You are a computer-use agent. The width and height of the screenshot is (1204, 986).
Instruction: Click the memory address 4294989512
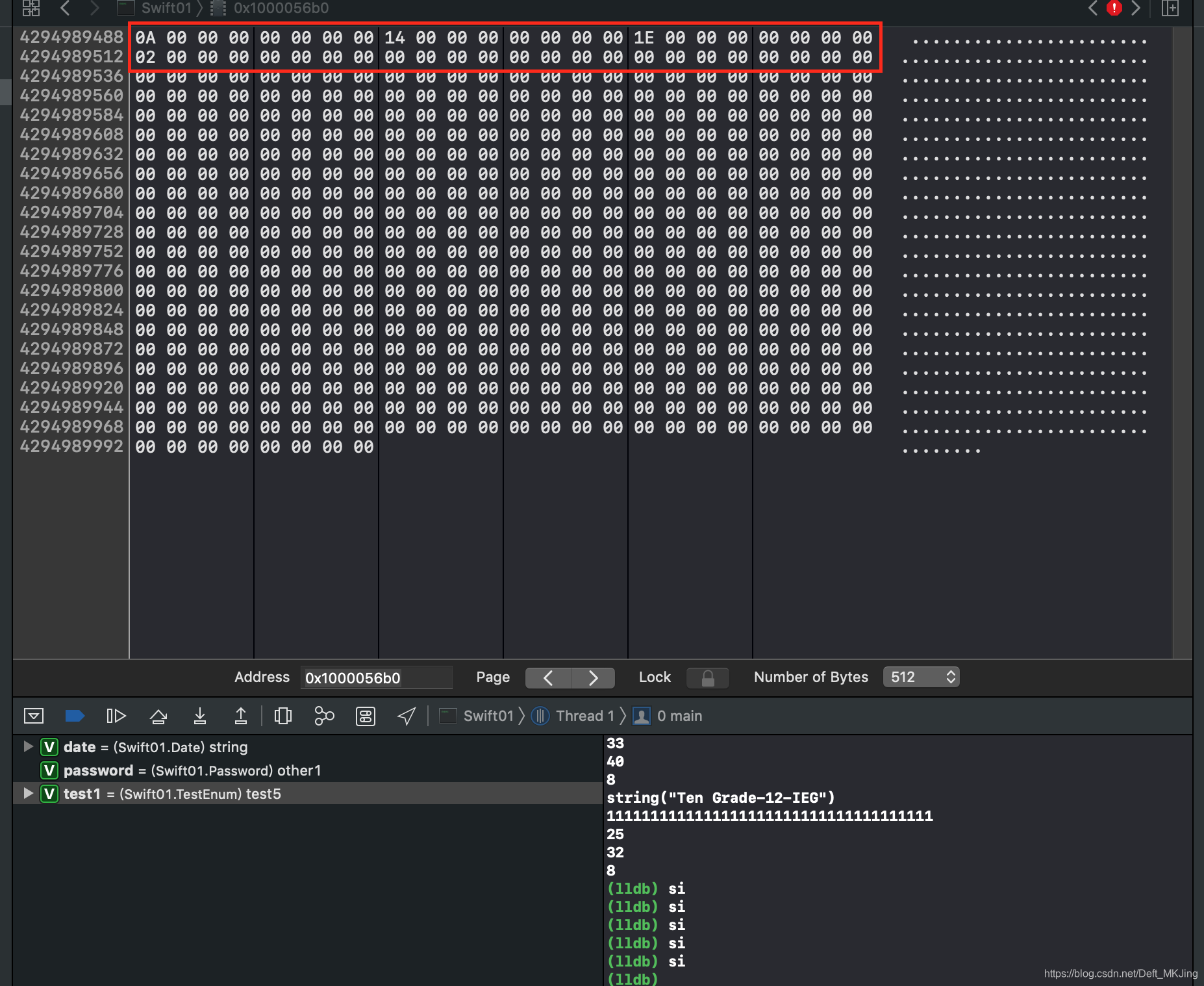click(x=71, y=57)
